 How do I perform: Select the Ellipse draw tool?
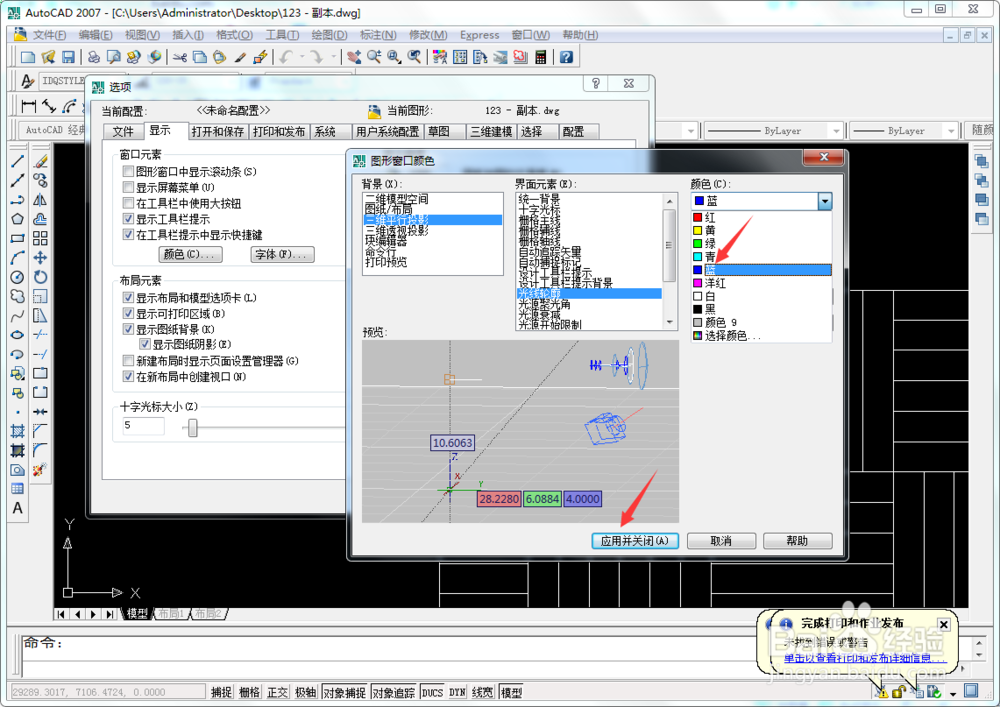17,335
